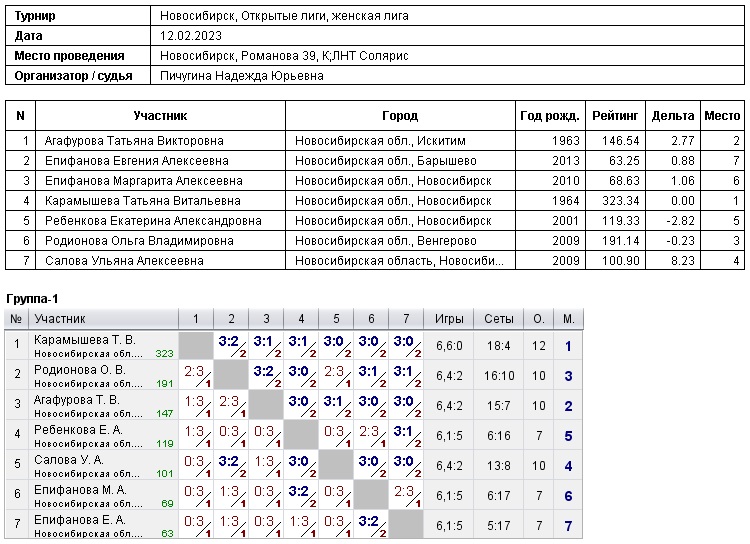Click the Город column header

pos(400,116)
